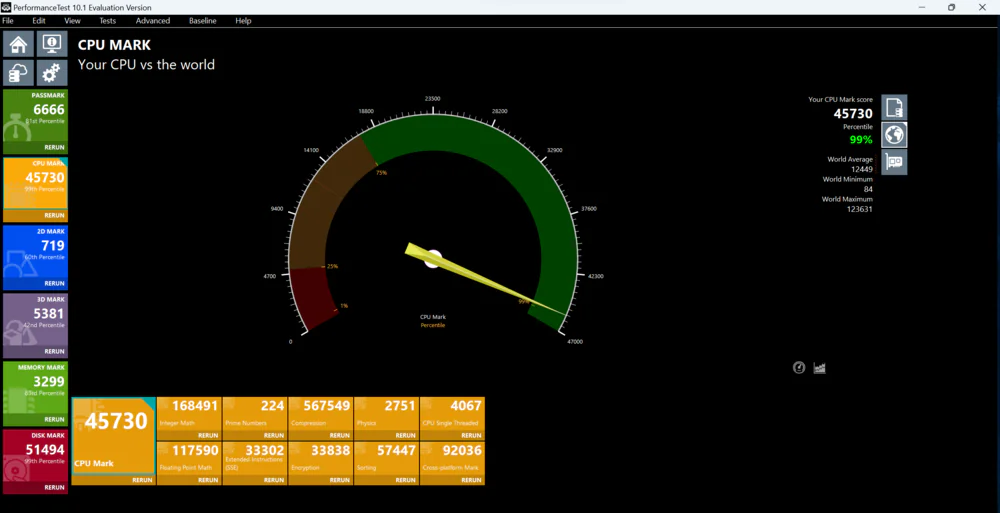Rerun the sidebar CPU Mark test
The height and width of the screenshot is (513, 1000).
[x=54, y=216]
